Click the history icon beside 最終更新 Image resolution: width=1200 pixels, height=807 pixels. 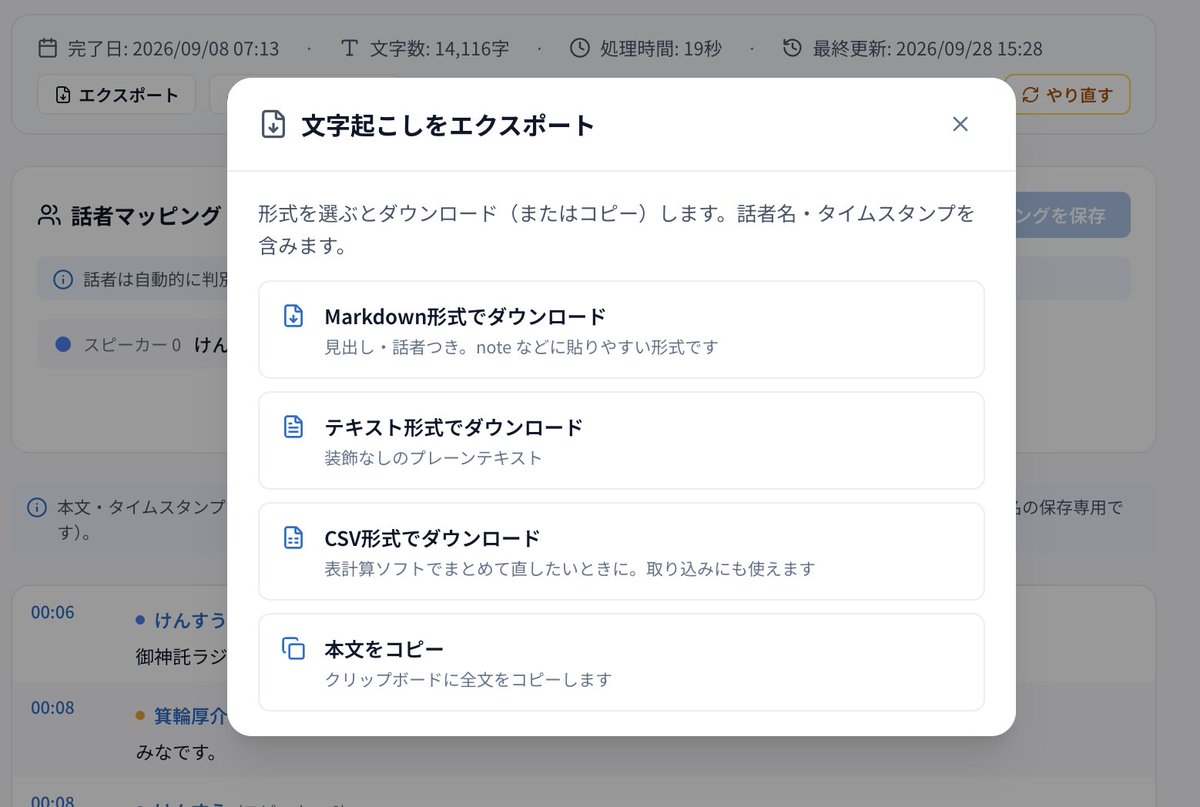(x=792, y=47)
